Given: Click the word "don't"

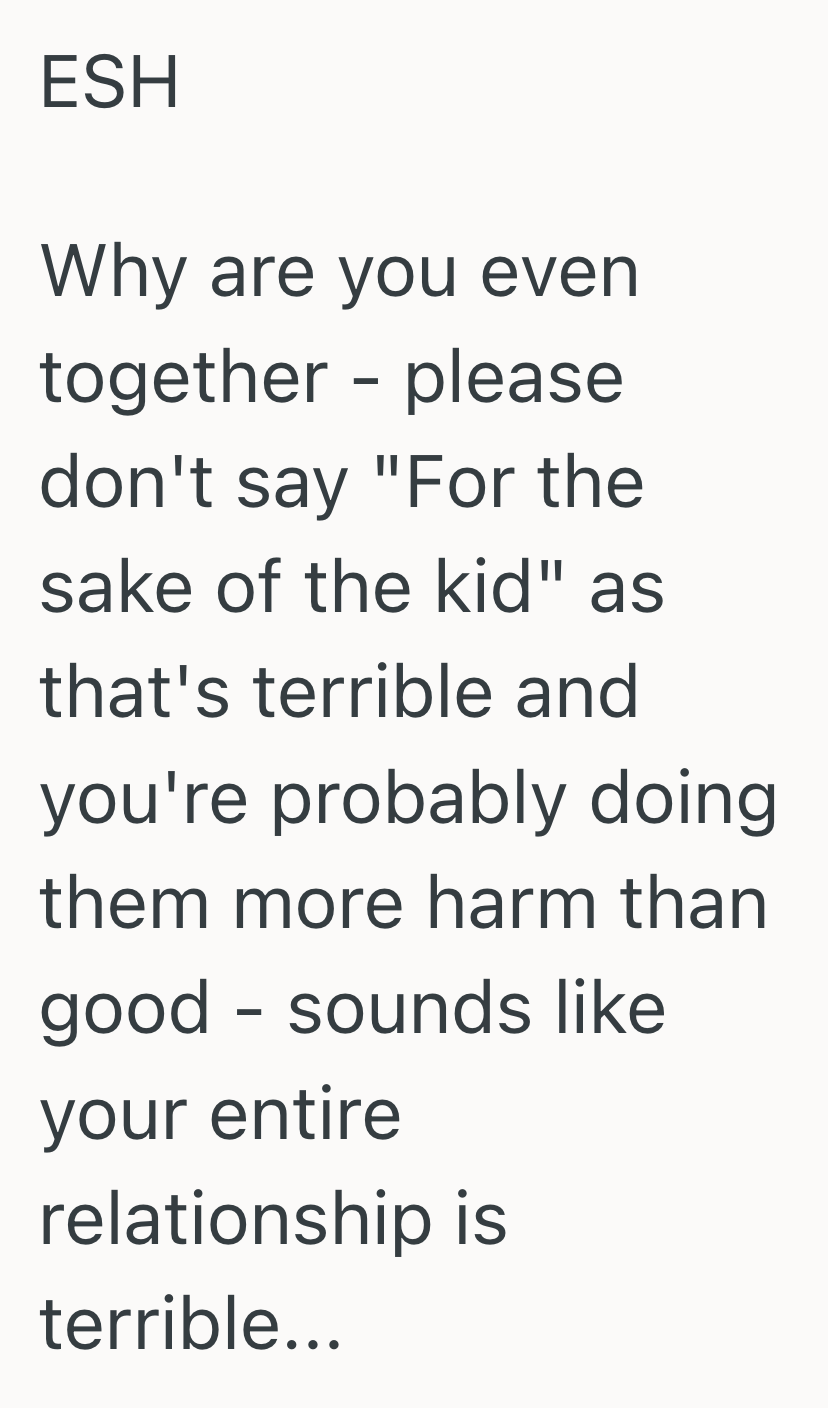Looking at the screenshot, I should pyautogui.click(x=126, y=482).
